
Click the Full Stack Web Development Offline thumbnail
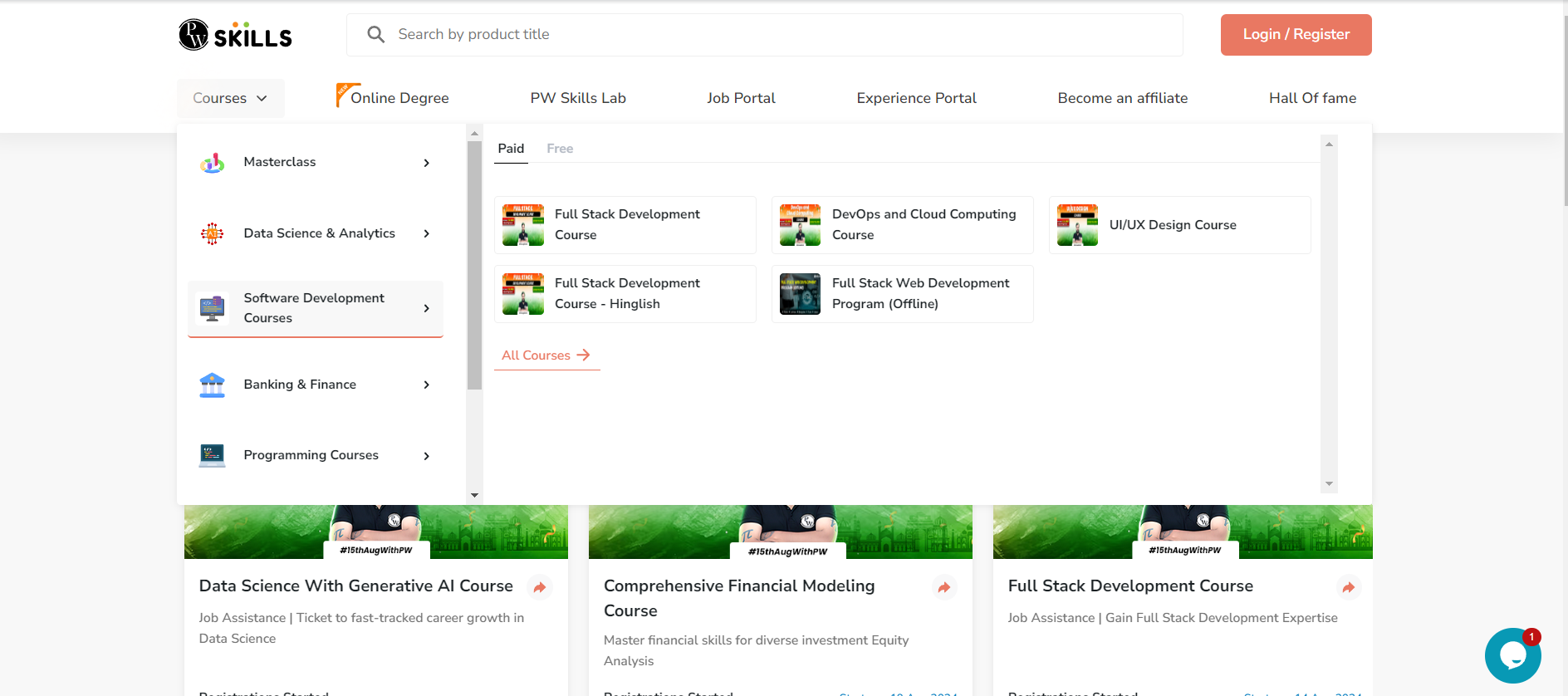tap(801, 294)
